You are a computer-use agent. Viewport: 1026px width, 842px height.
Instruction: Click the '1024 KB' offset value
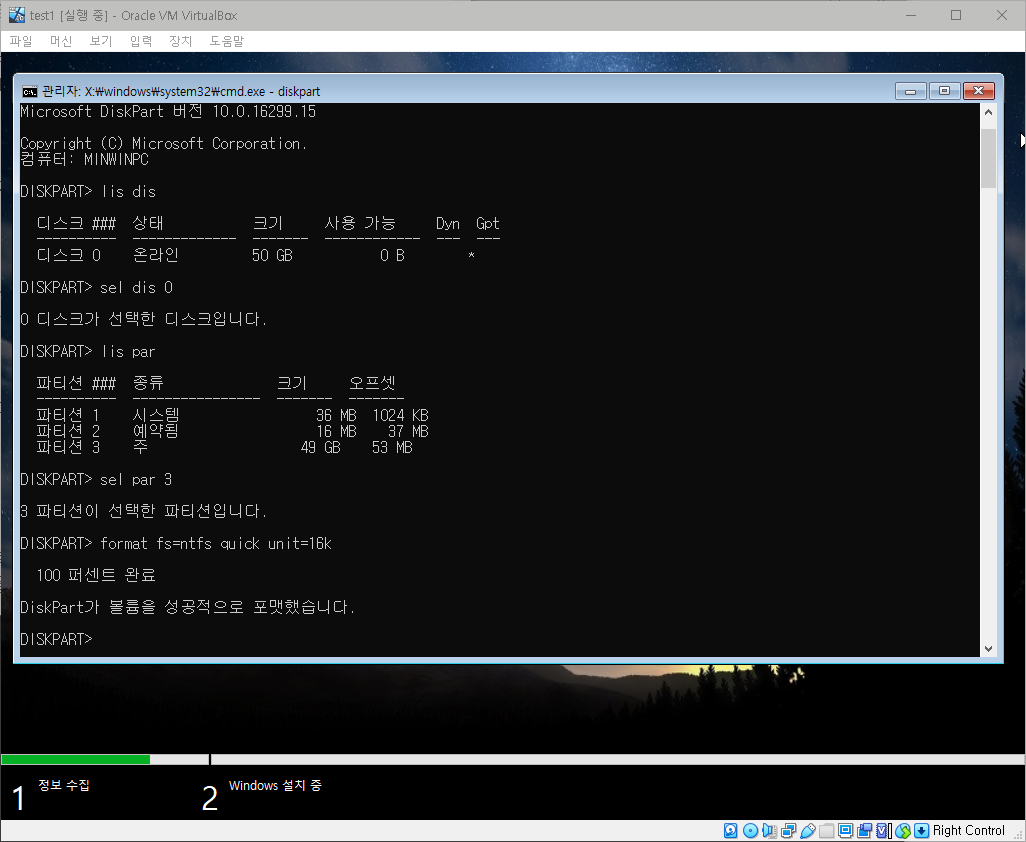(400, 415)
